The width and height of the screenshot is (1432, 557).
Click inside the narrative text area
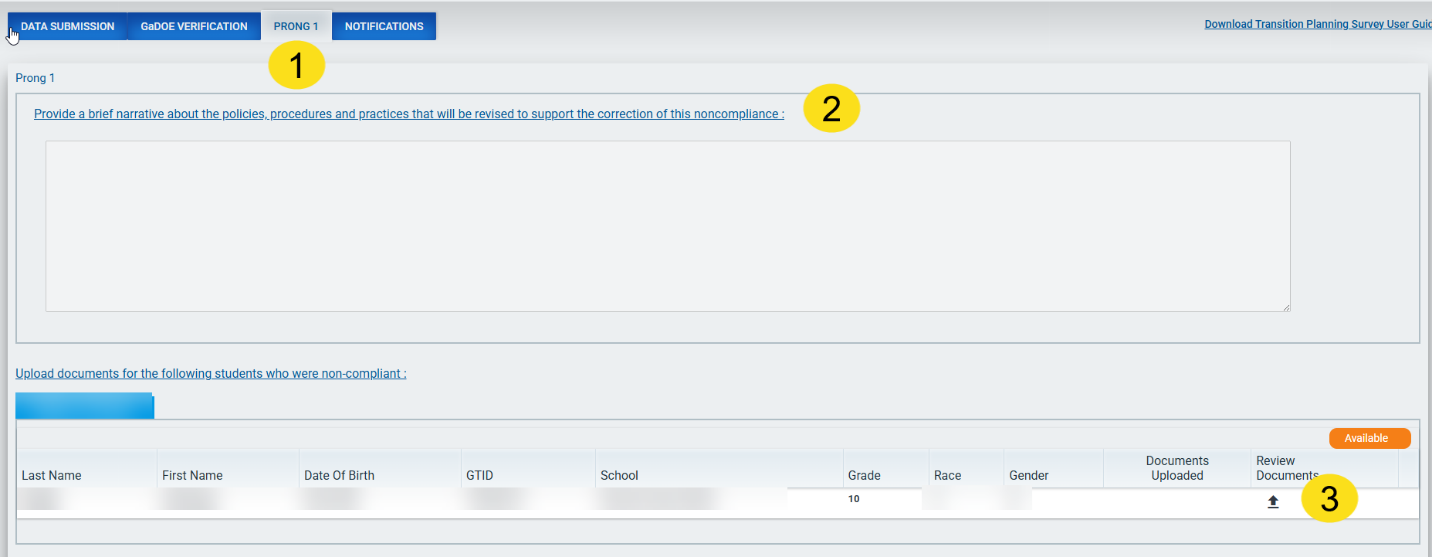(667, 226)
